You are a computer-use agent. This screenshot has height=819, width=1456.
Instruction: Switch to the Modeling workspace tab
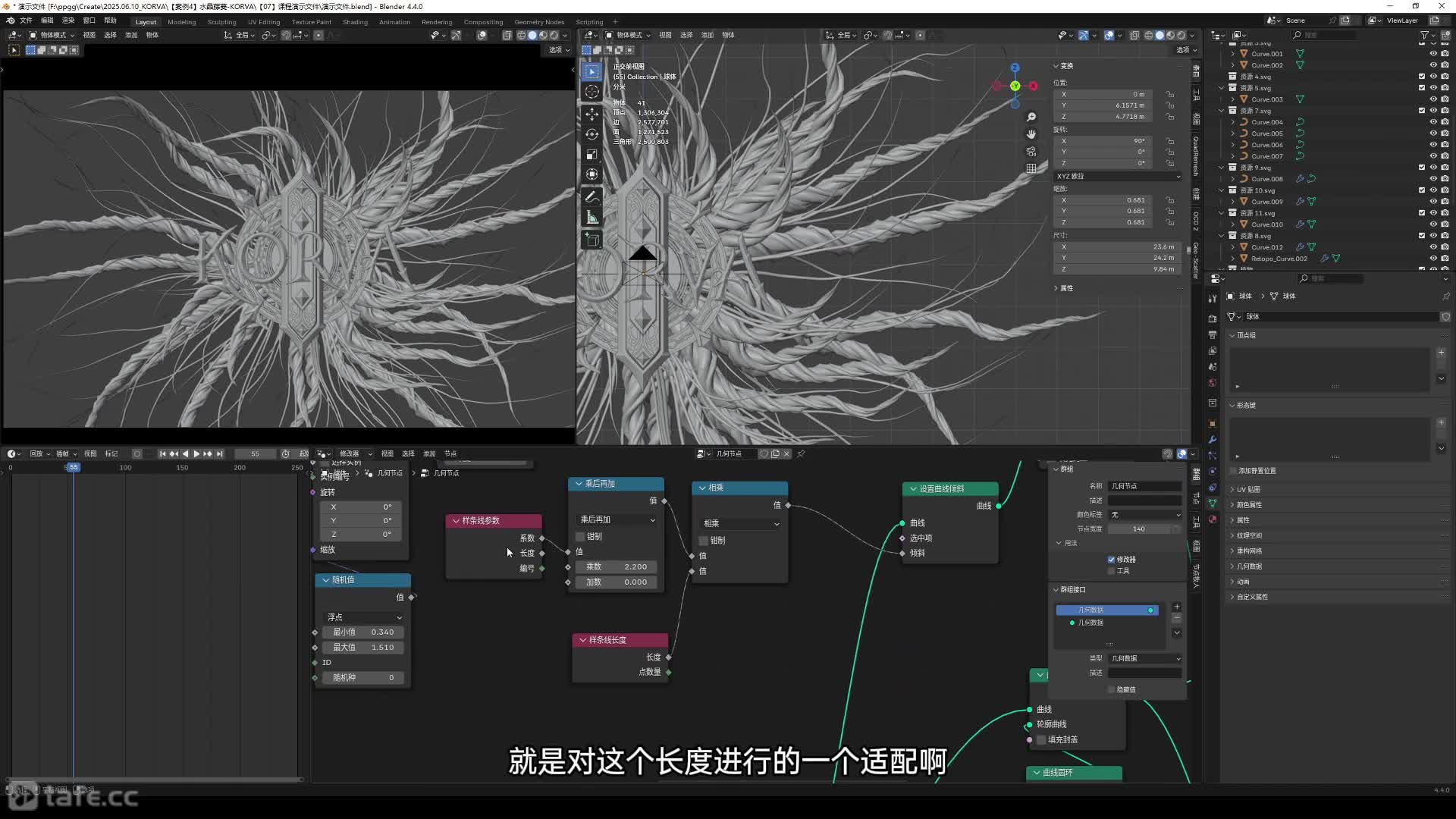[x=181, y=22]
